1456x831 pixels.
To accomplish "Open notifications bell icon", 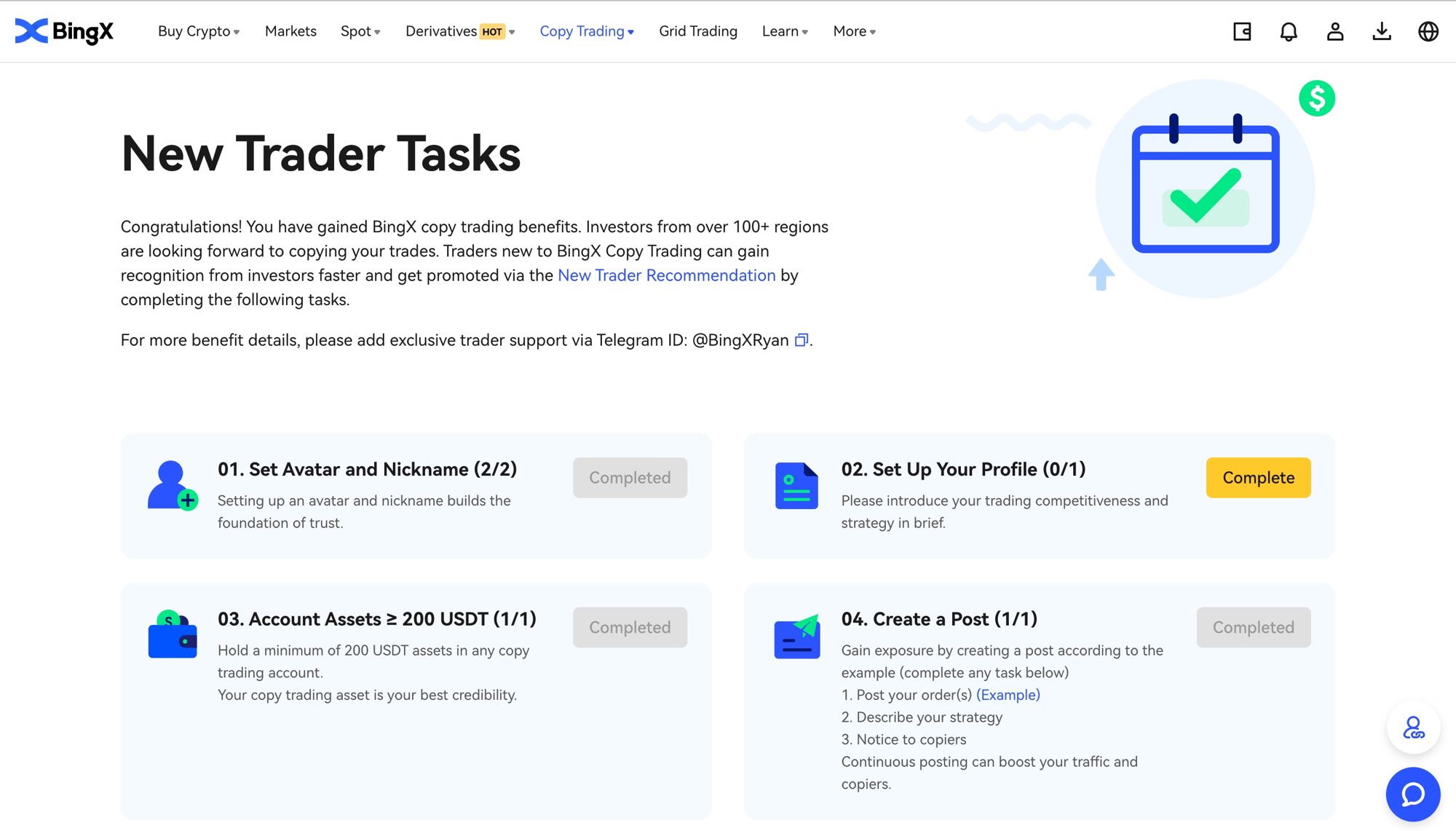I will (1289, 31).
